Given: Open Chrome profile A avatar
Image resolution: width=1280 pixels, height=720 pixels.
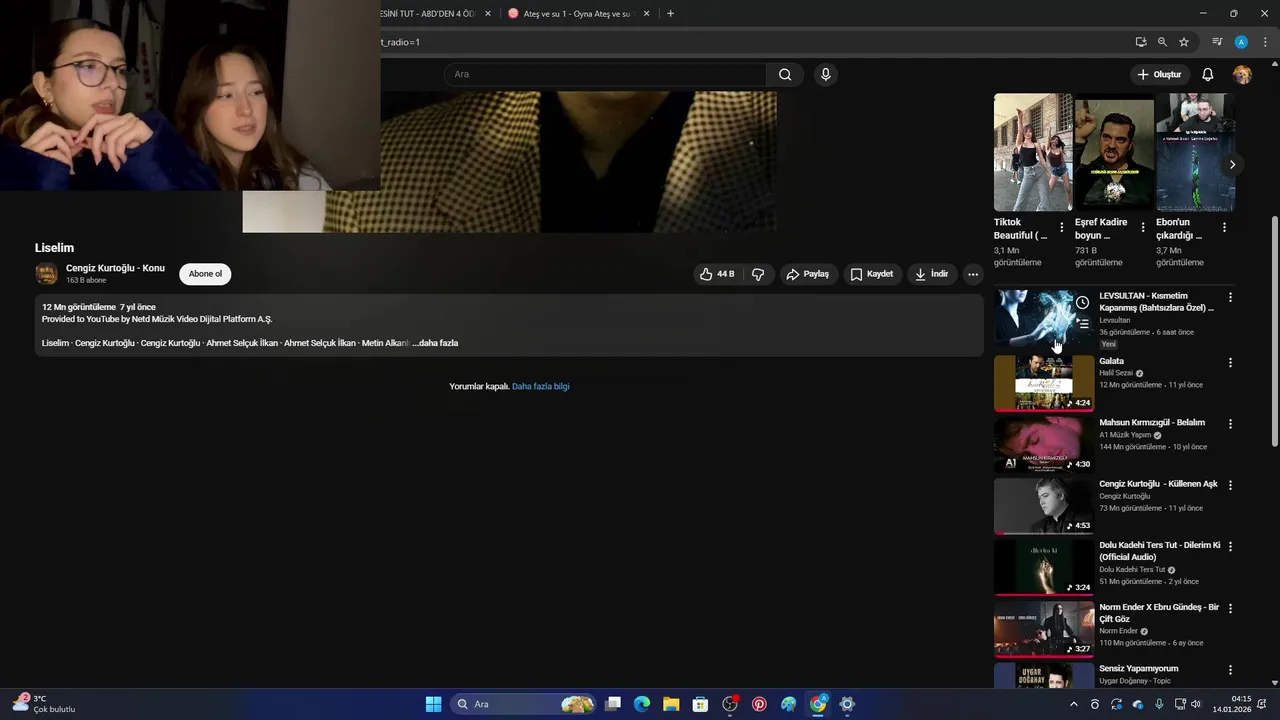Looking at the screenshot, I should pyautogui.click(x=1241, y=42).
